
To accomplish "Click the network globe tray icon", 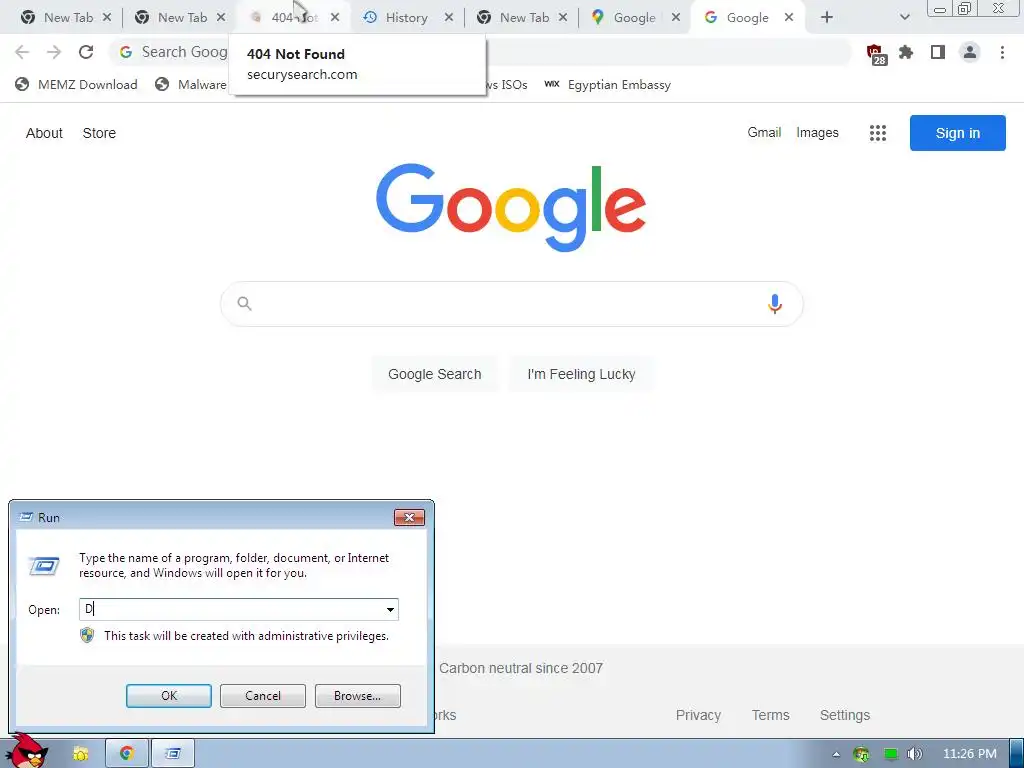I will (x=861, y=754).
